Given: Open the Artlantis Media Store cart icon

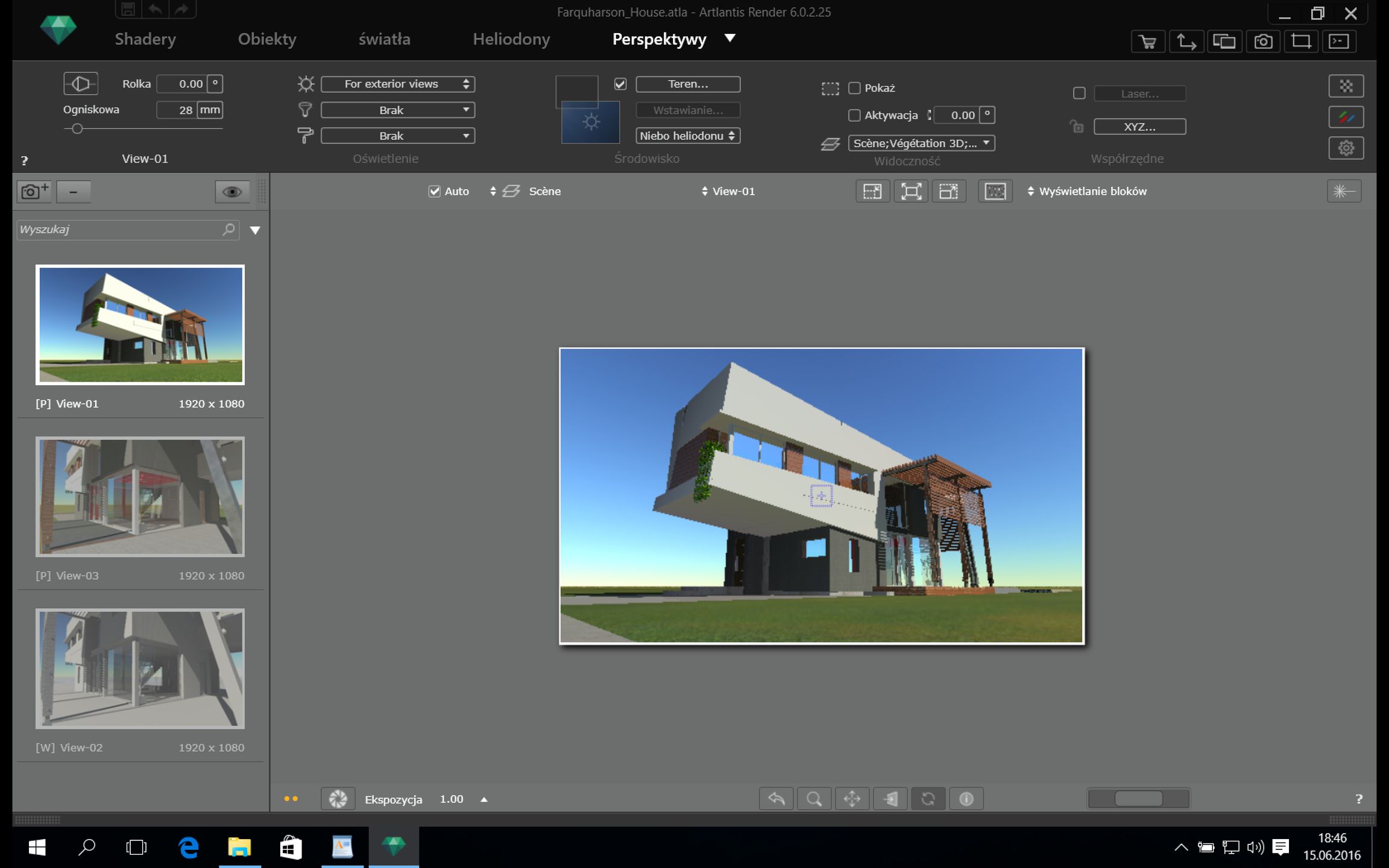Looking at the screenshot, I should [x=1148, y=41].
